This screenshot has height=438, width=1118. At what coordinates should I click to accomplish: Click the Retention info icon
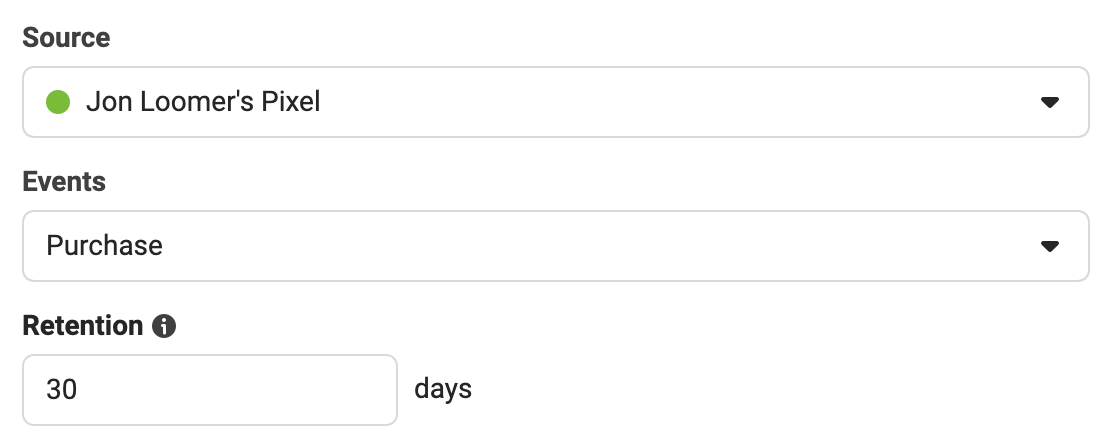164,326
